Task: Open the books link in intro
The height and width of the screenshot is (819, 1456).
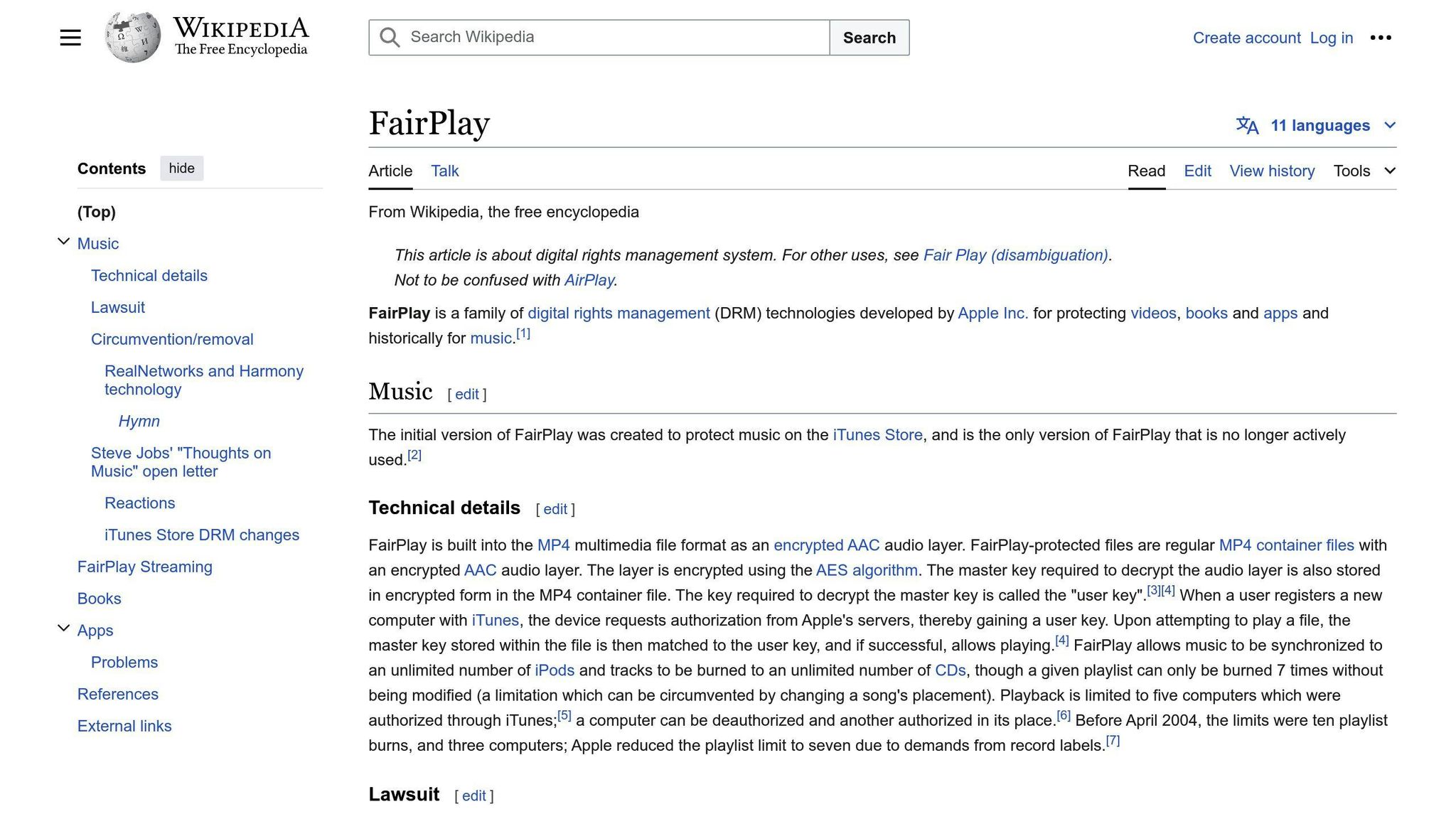Action: [1206, 314]
